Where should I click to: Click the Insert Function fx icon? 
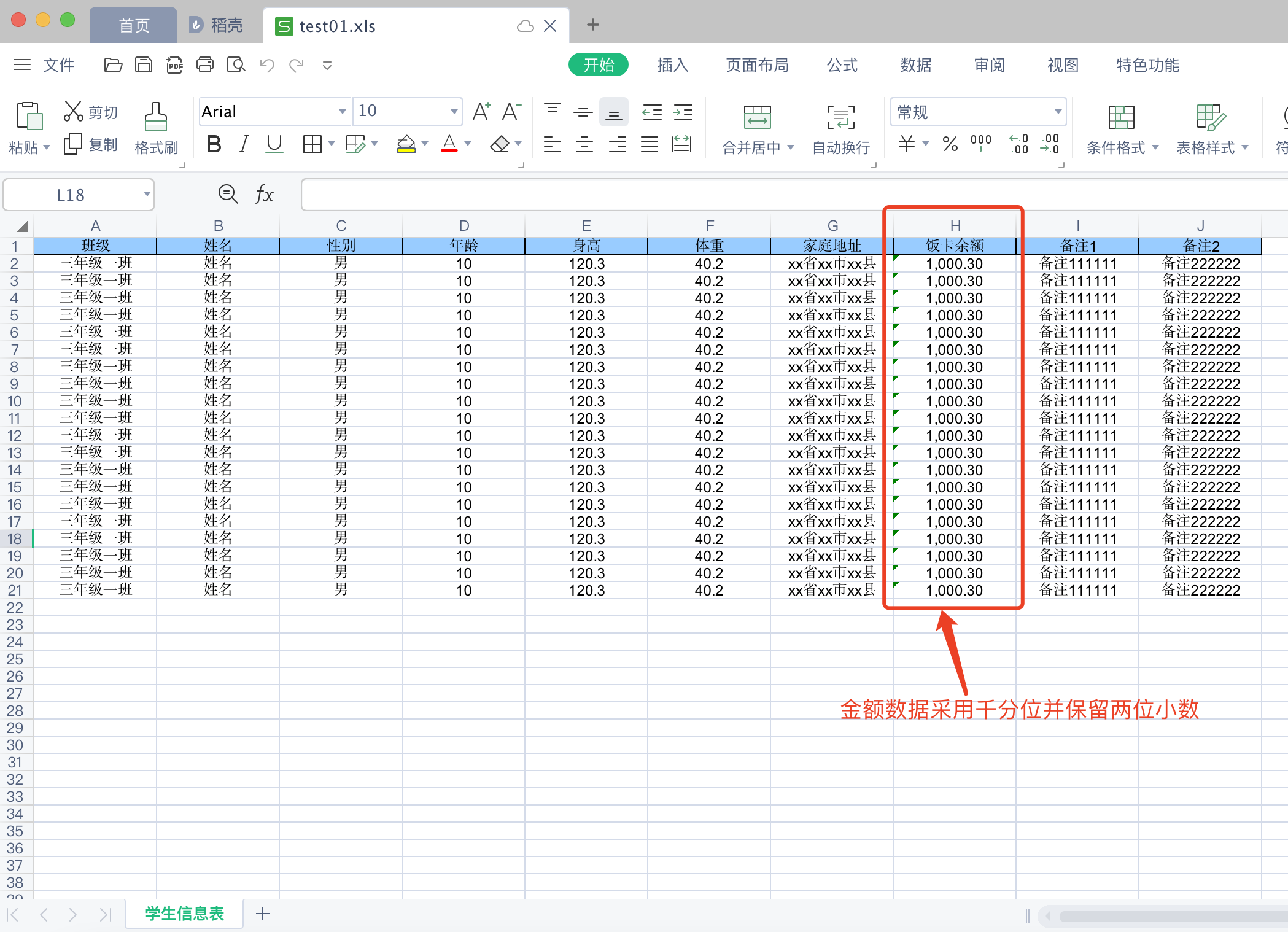(x=264, y=195)
